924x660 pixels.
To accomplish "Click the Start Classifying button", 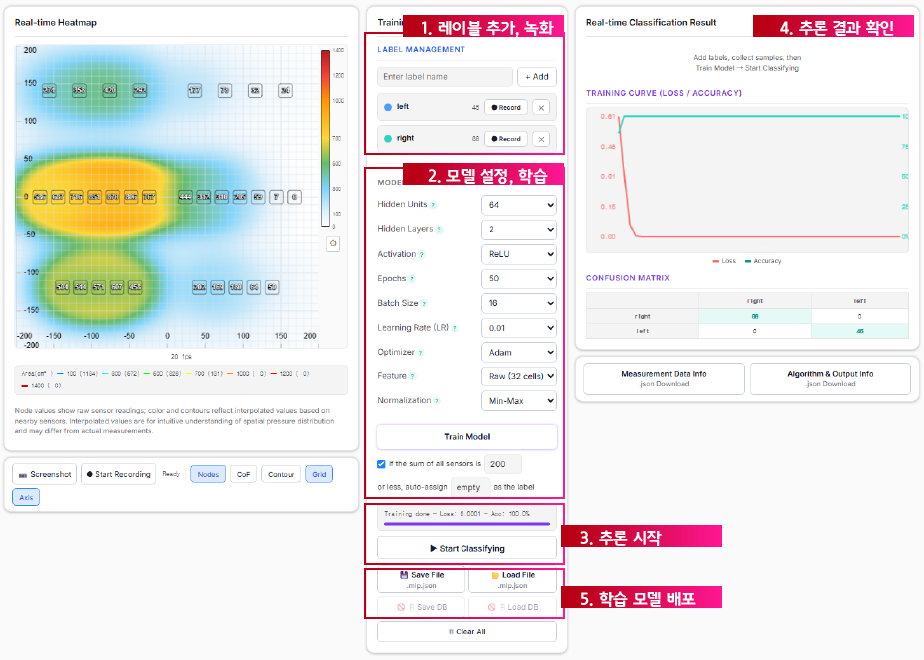I will click(x=467, y=549).
